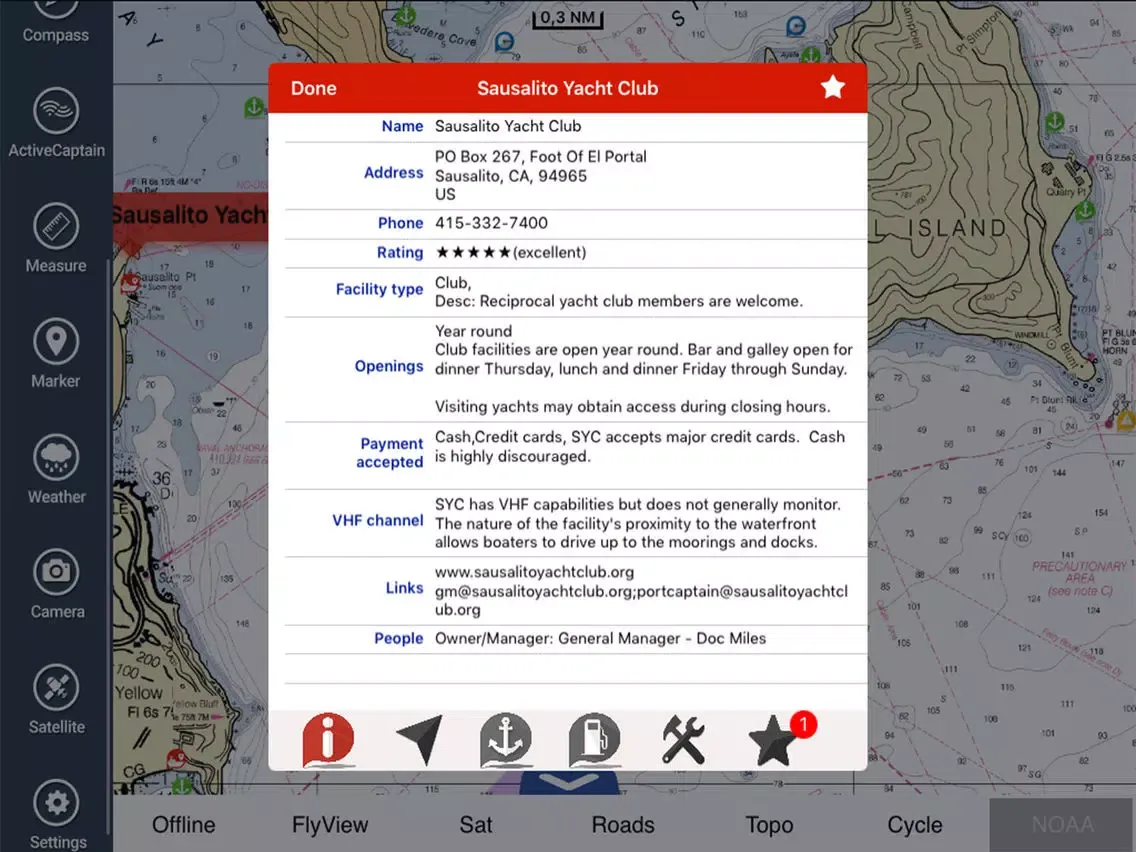Screen dimensions: 1136x852
Task: Tap the green anchor marker left of dialog
Action: [254, 107]
